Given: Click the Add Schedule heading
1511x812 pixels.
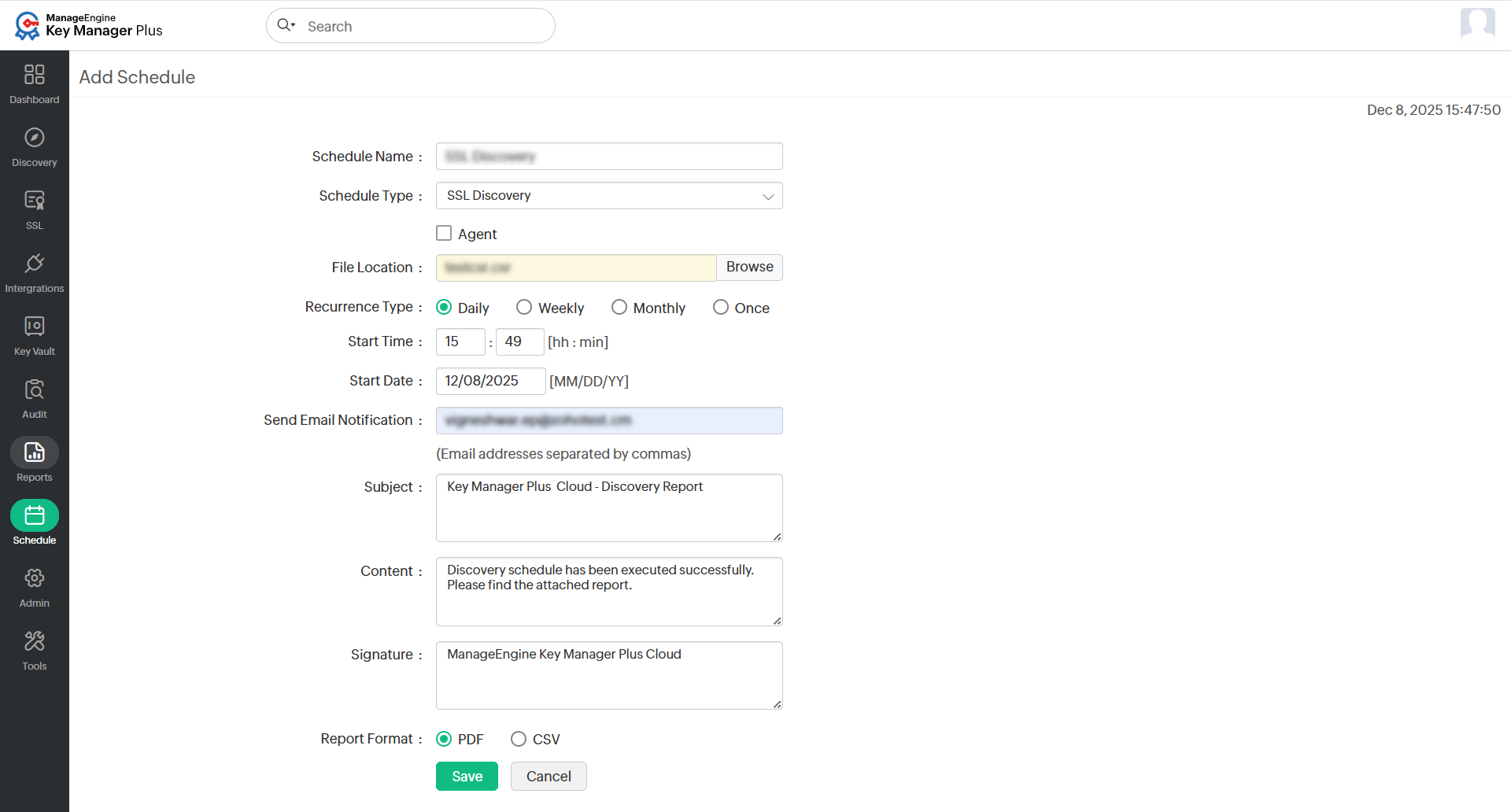Looking at the screenshot, I should coord(137,77).
